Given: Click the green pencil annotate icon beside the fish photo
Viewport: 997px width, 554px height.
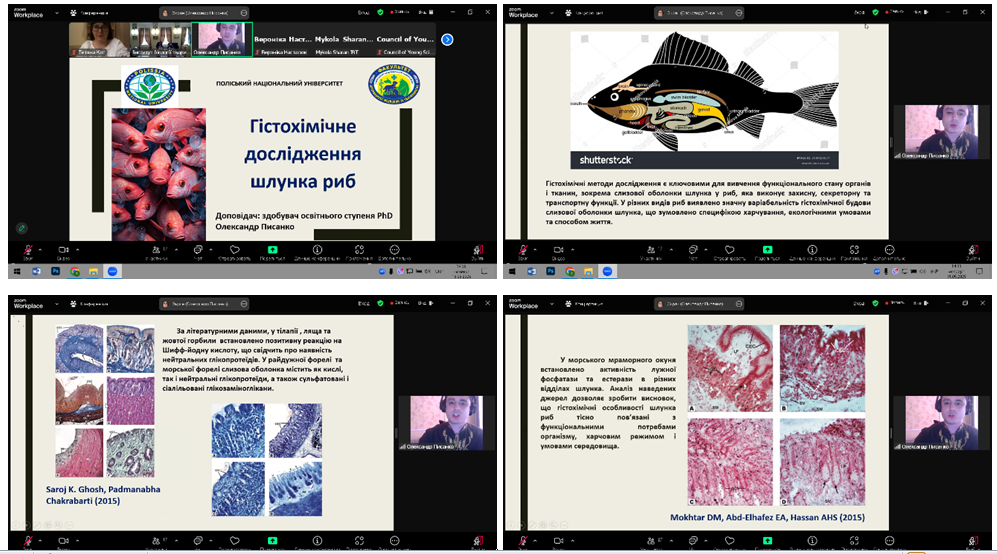Looking at the screenshot, I should (21, 228).
